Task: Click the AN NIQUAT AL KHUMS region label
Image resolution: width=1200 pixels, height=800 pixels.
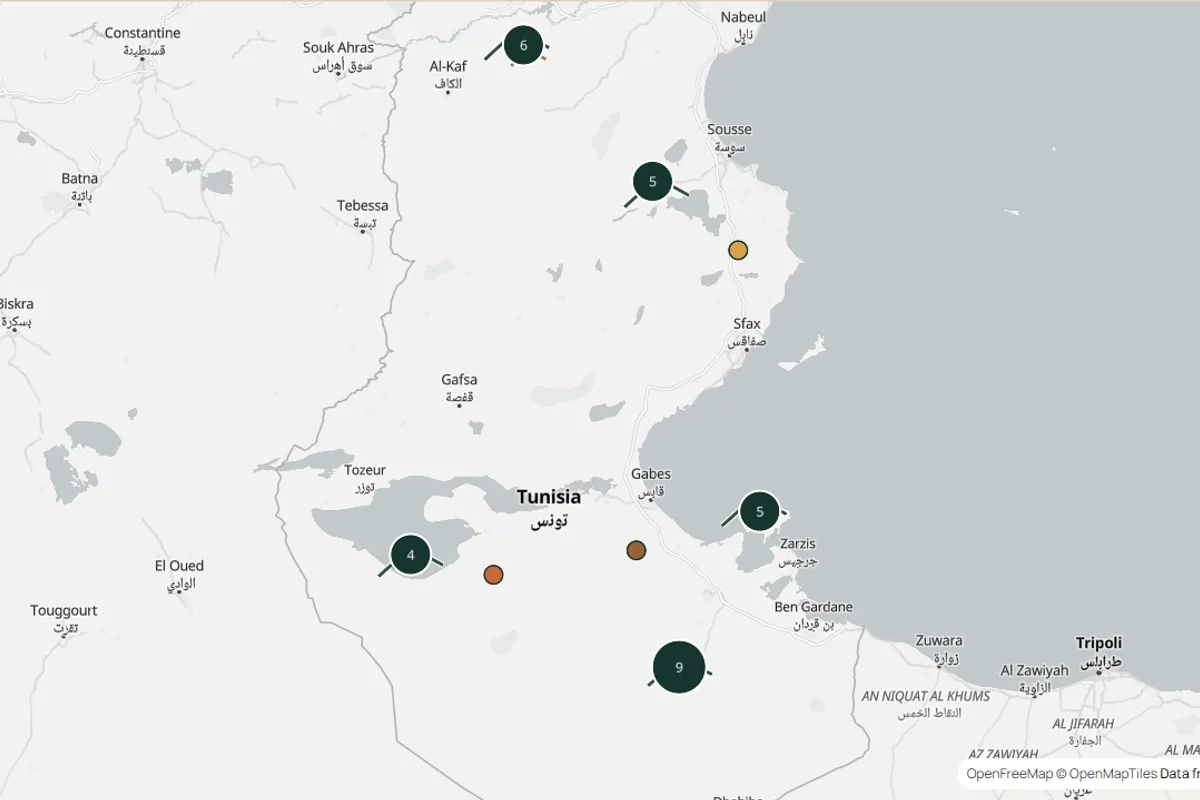Action: tap(926, 704)
